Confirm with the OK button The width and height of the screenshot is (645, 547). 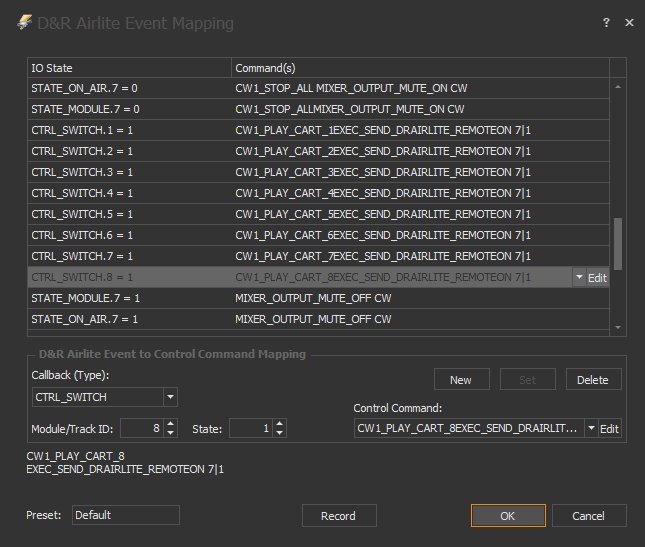coord(508,515)
